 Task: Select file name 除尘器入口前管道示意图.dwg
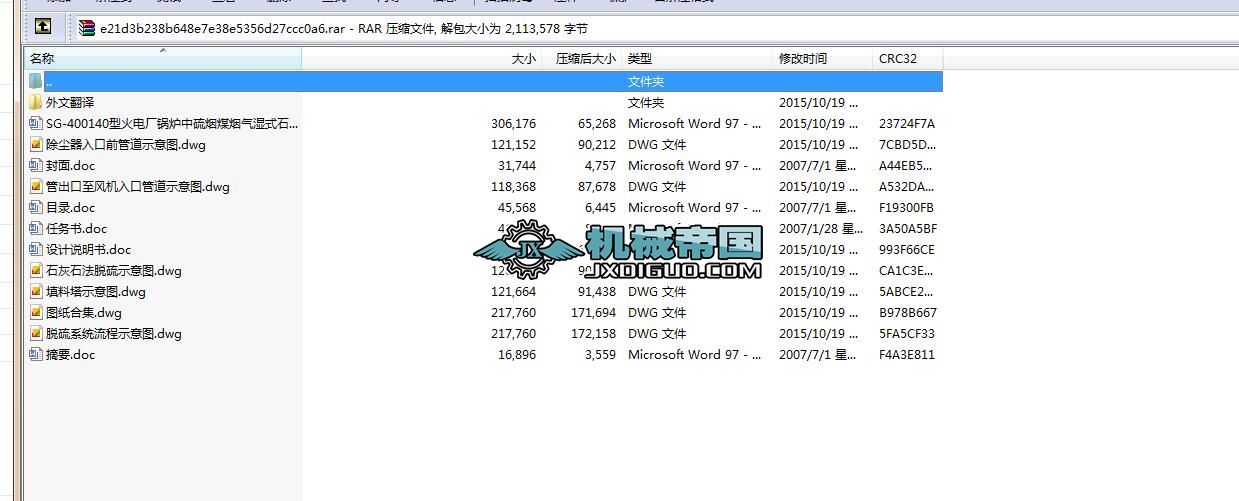(x=126, y=144)
